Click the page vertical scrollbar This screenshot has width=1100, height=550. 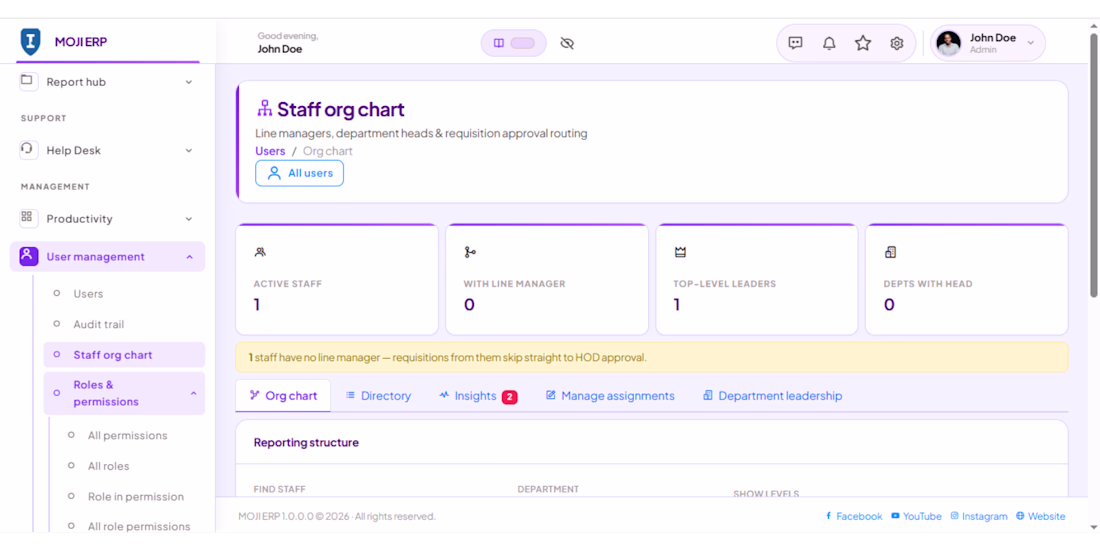tap(1094, 164)
